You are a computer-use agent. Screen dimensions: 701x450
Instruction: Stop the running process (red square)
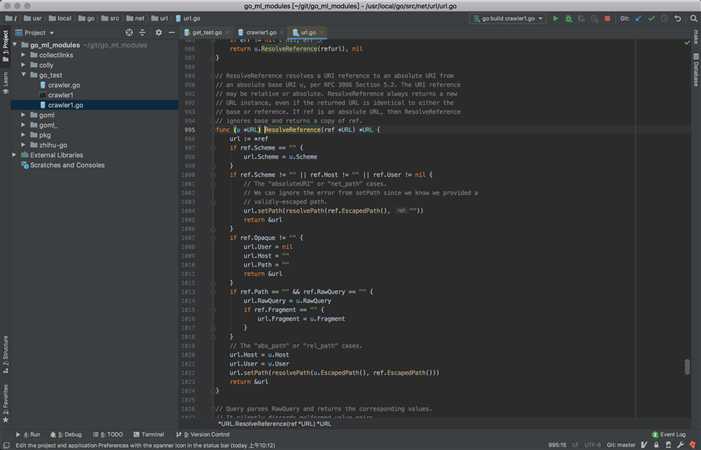pos(607,19)
